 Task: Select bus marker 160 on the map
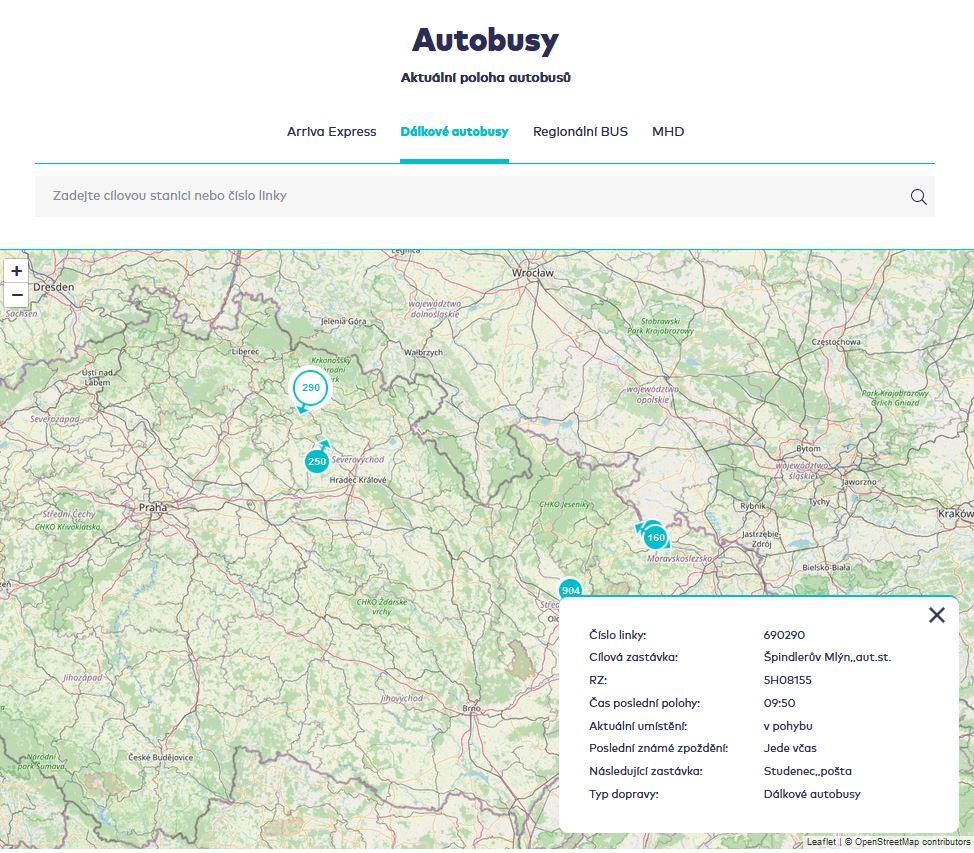[656, 537]
